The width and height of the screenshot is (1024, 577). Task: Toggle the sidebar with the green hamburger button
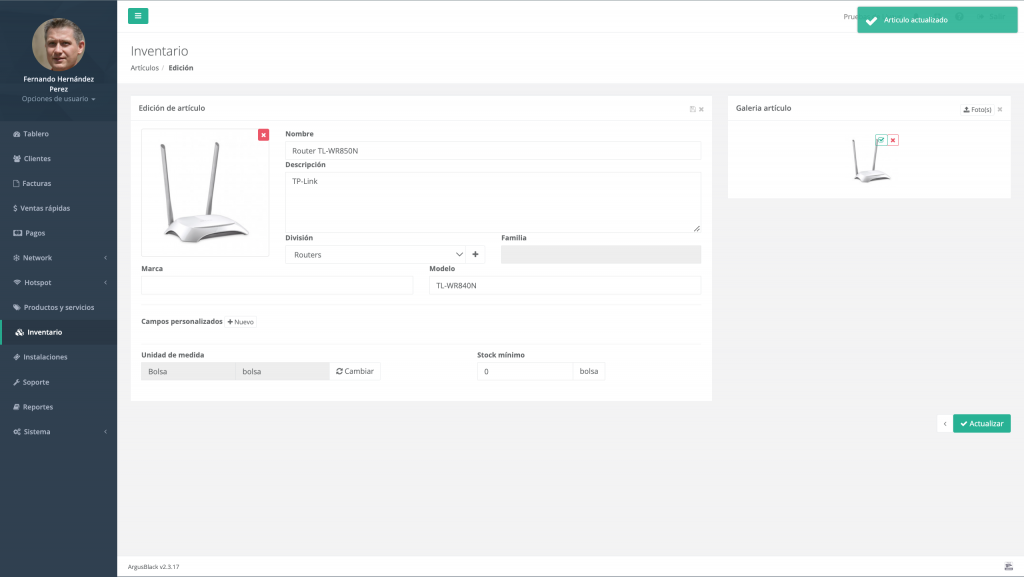click(x=138, y=16)
